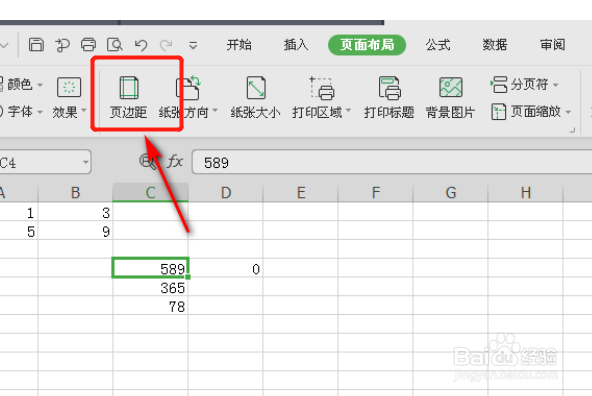
Task: Select column H header
Action: pos(526,193)
